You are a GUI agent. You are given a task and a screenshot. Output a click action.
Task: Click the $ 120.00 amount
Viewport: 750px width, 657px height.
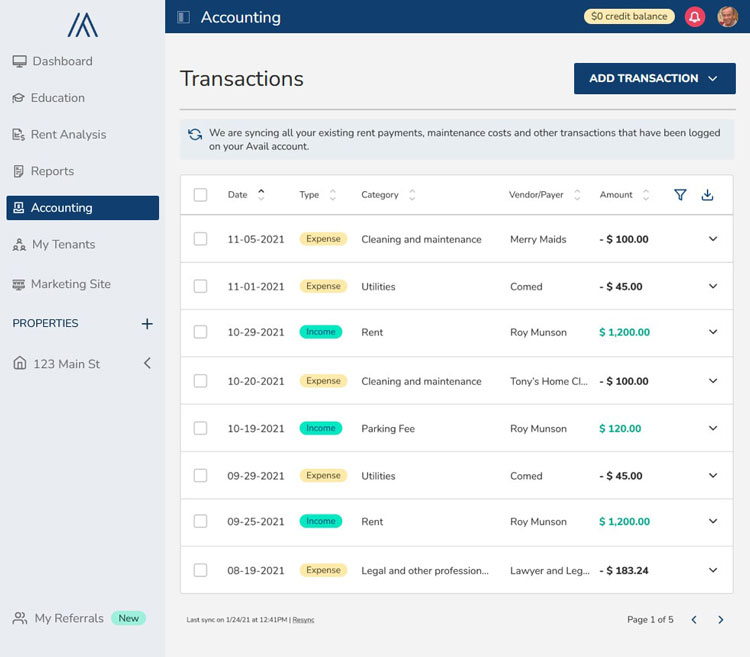(620, 428)
